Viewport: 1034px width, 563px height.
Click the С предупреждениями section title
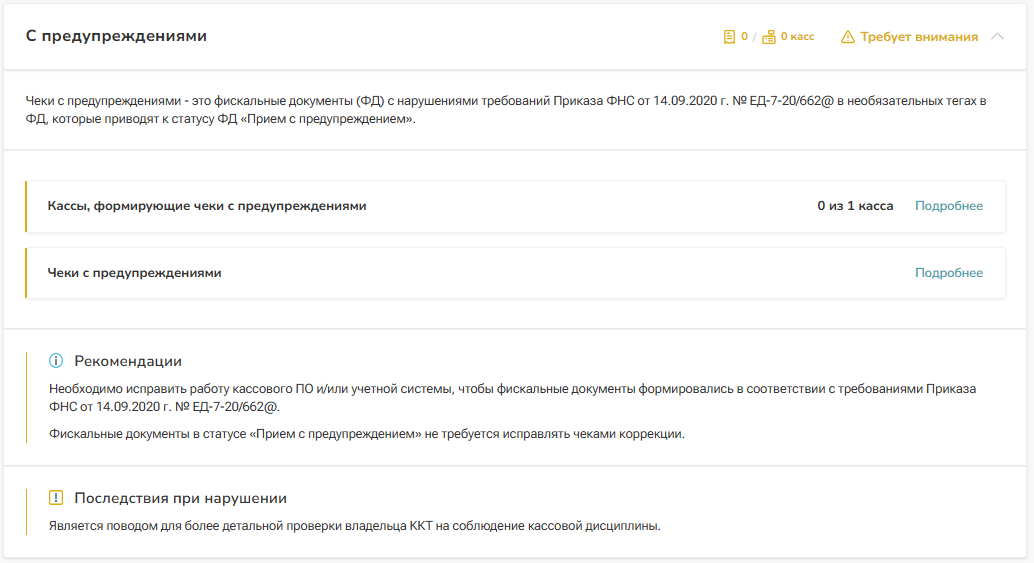tap(116, 36)
